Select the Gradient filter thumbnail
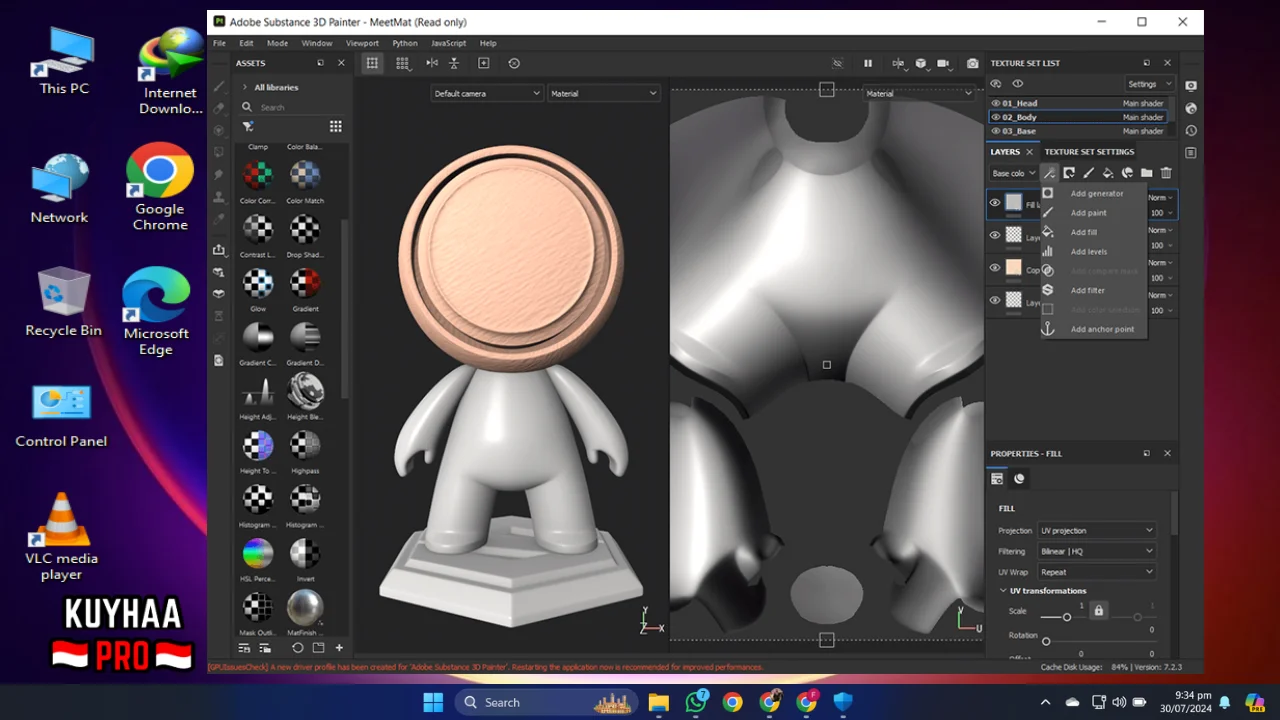Screen dimensions: 1280x720 pos(305,283)
